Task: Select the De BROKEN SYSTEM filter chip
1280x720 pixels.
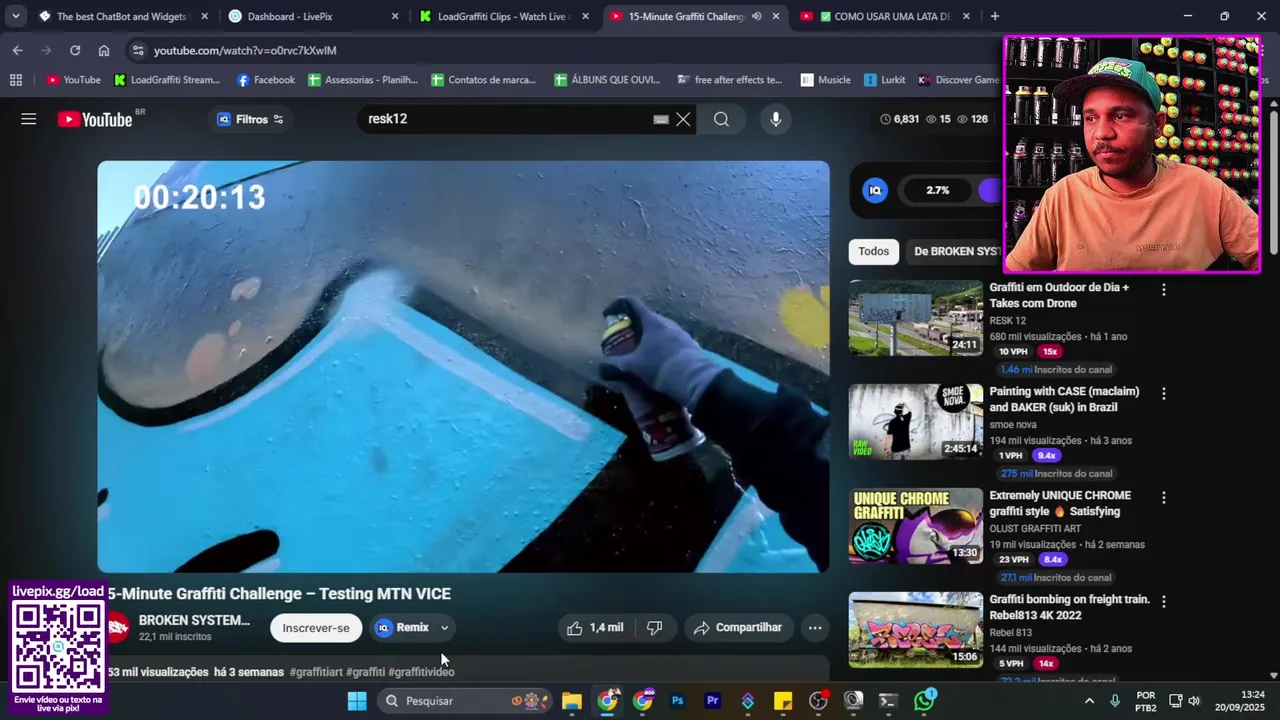Action: click(957, 251)
